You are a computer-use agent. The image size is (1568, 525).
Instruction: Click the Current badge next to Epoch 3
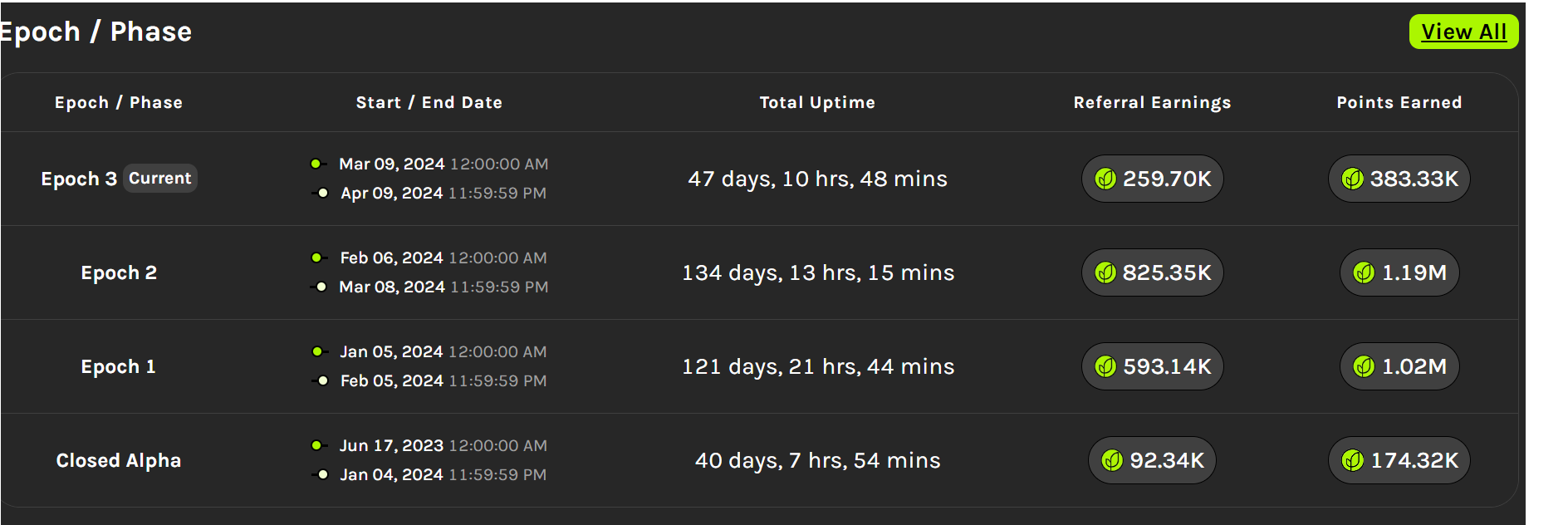160,178
